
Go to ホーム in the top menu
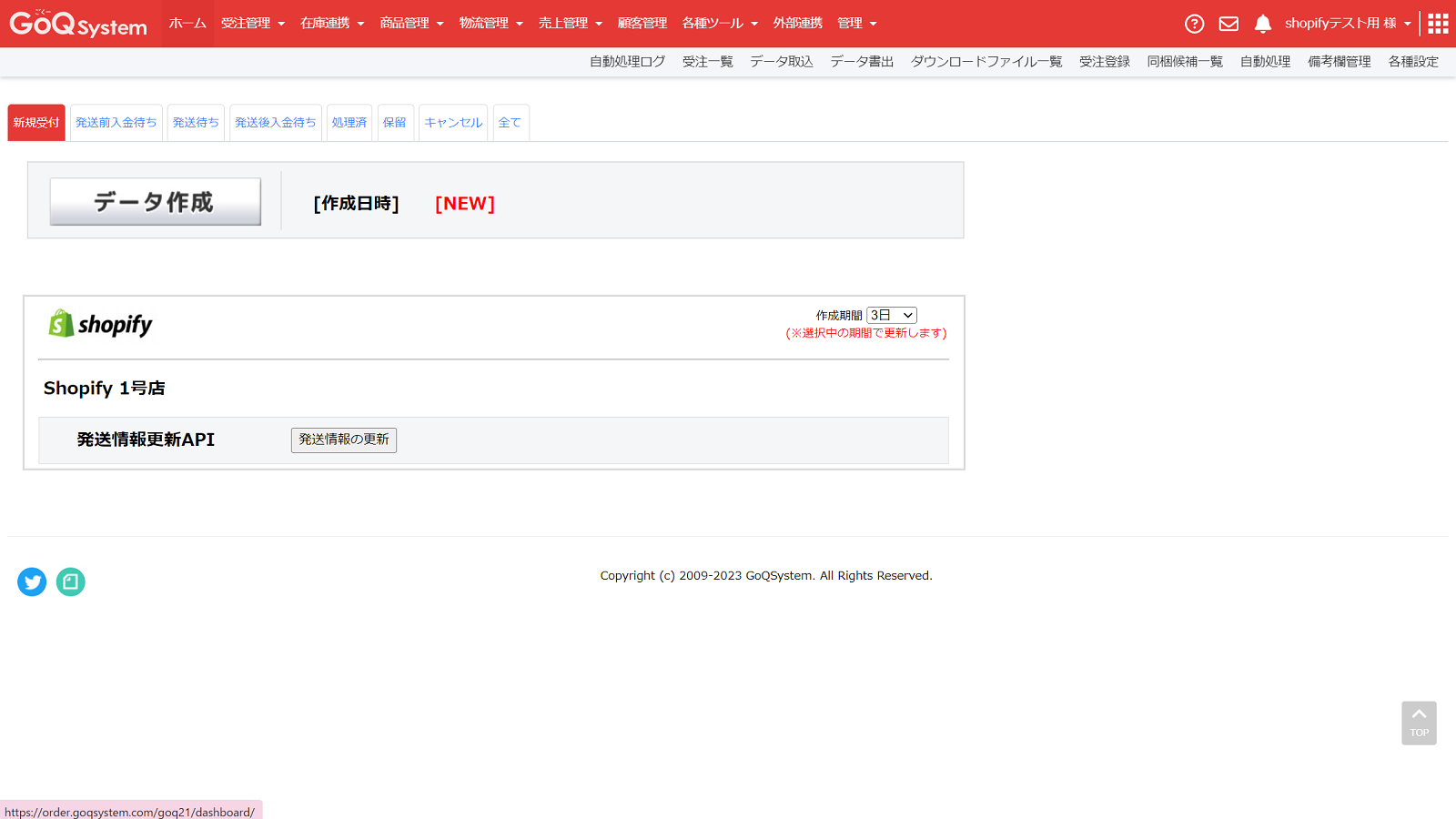187,24
